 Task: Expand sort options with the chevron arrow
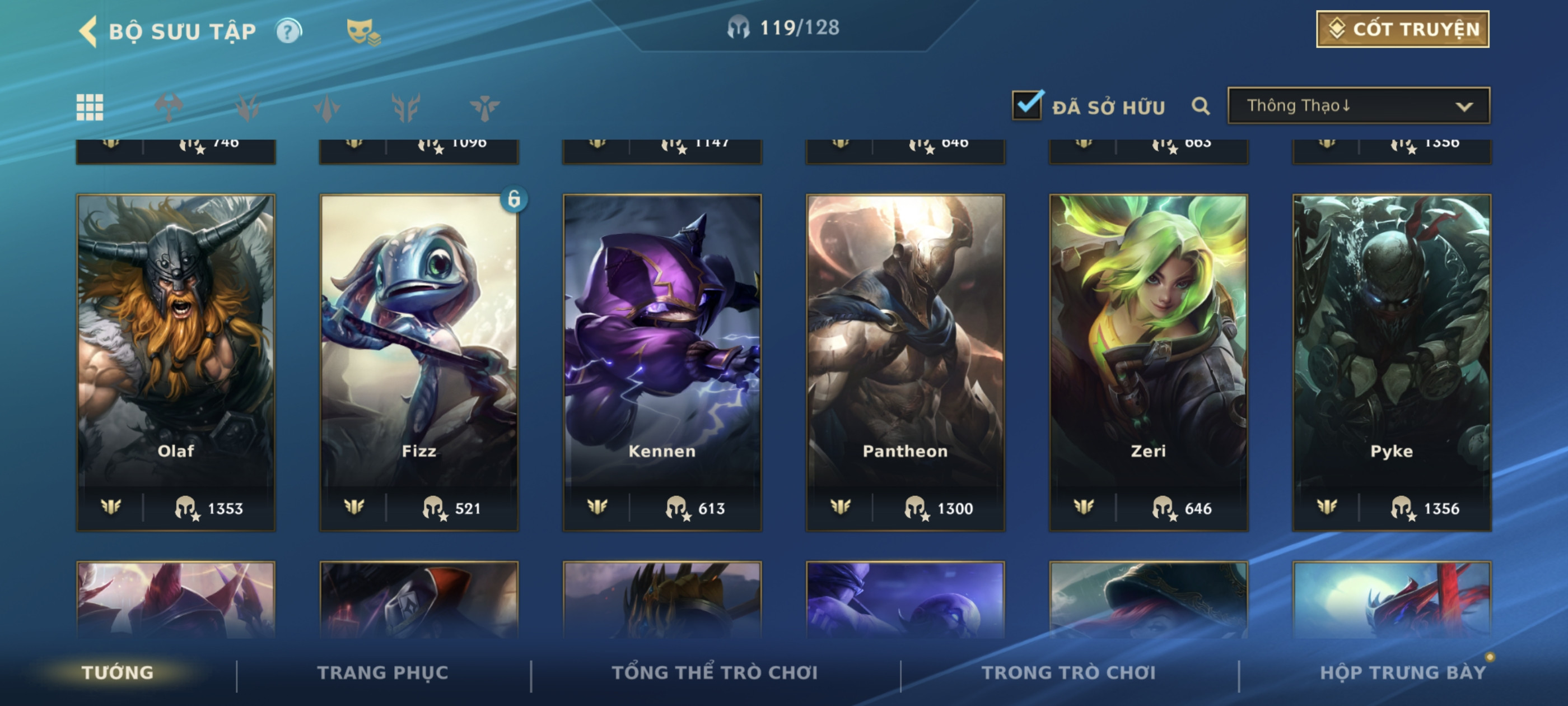point(1464,106)
